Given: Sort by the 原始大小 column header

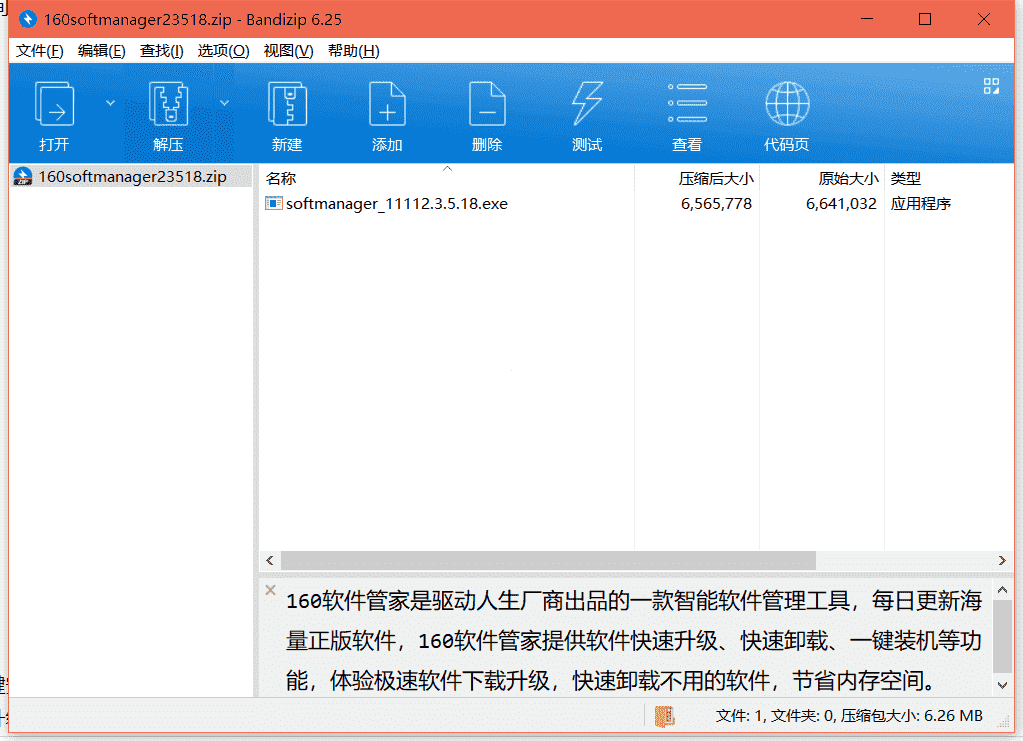Looking at the screenshot, I should [848, 178].
